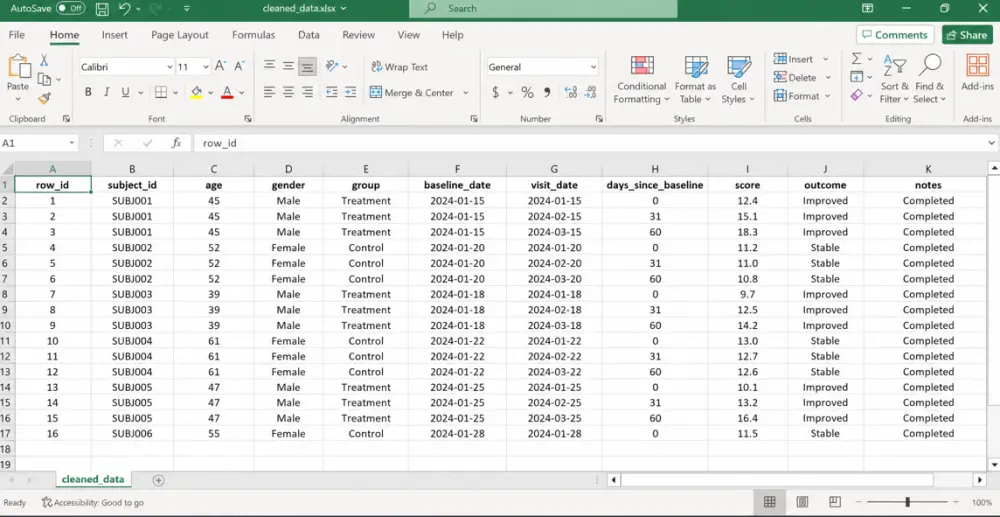This screenshot has height=517, width=1000.
Task: Open Find & Select menu
Action: point(929,80)
